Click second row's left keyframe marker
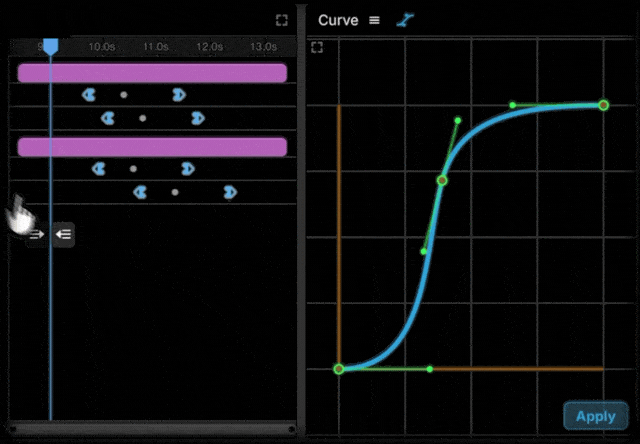 [108, 118]
